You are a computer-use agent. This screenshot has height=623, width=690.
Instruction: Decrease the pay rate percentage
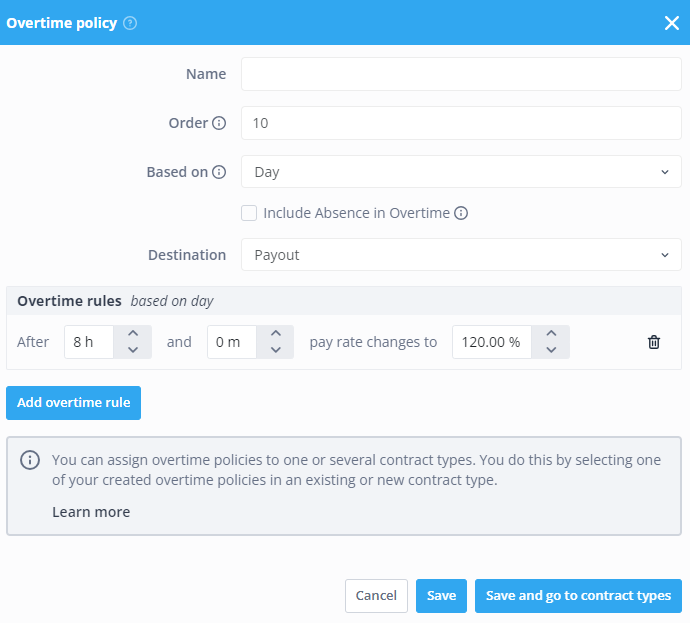click(551, 350)
